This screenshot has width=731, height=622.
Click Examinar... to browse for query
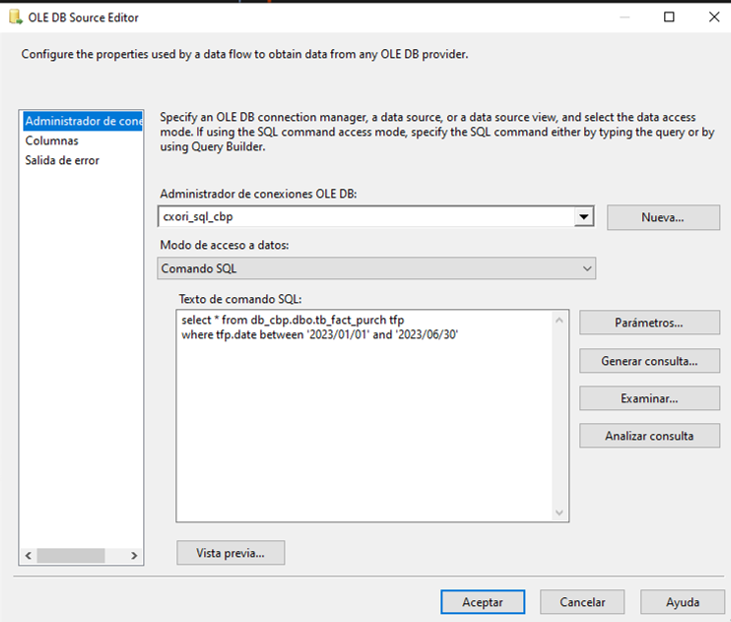point(649,398)
